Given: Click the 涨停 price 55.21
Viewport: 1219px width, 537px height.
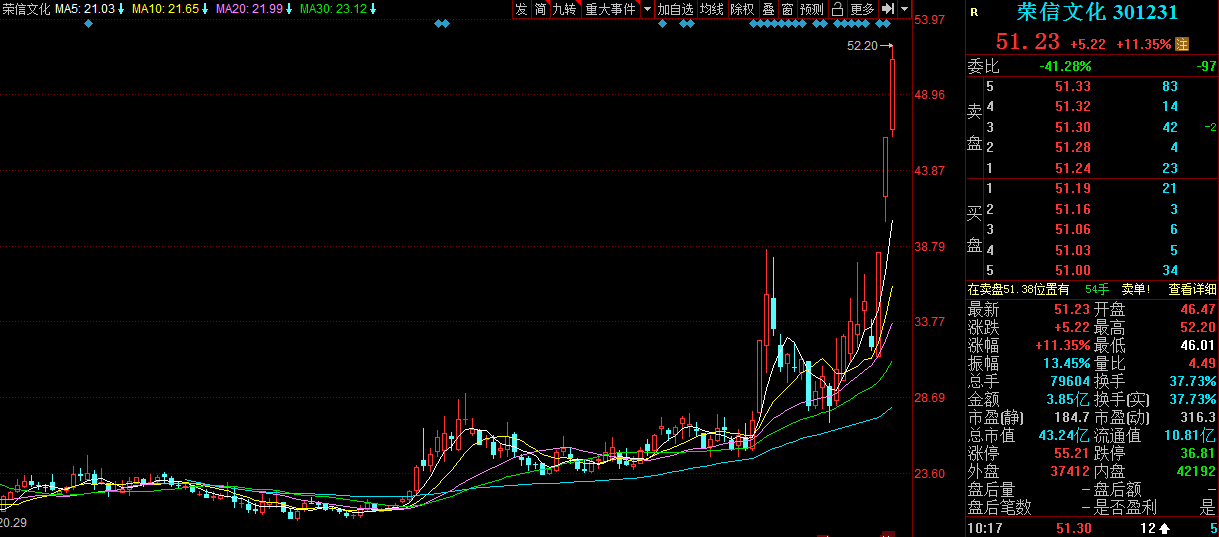Looking at the screenshot, I should tap(1071, 453).
